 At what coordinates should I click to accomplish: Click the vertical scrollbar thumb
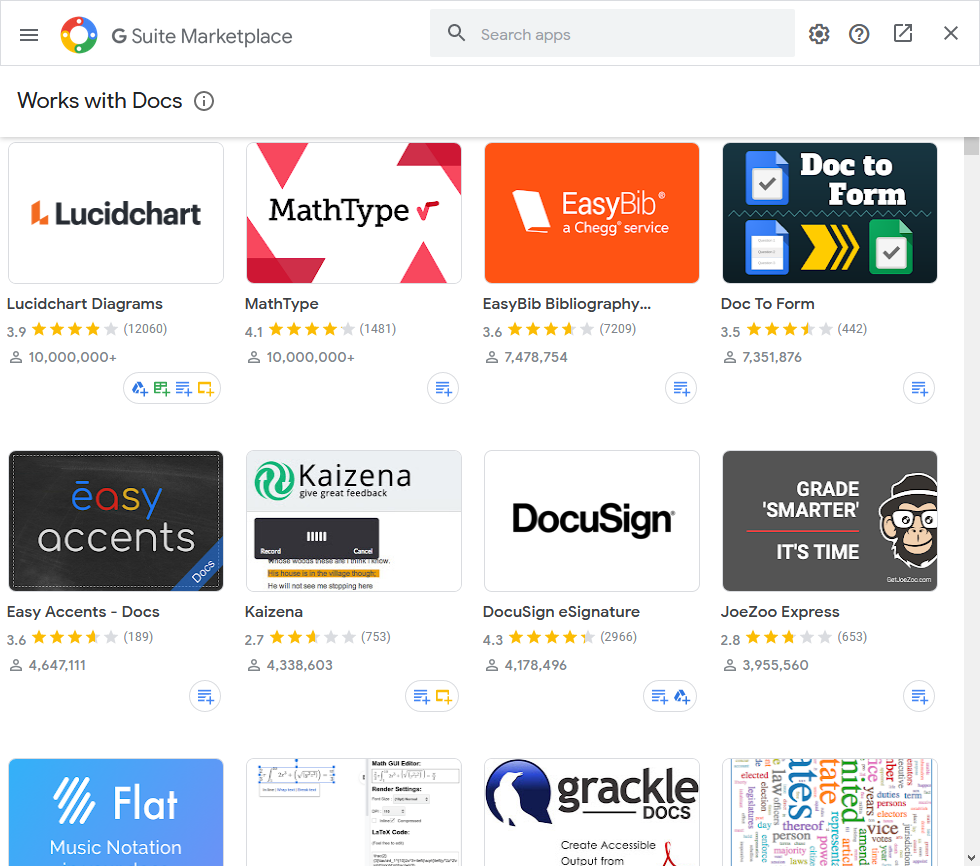(971, 146)
